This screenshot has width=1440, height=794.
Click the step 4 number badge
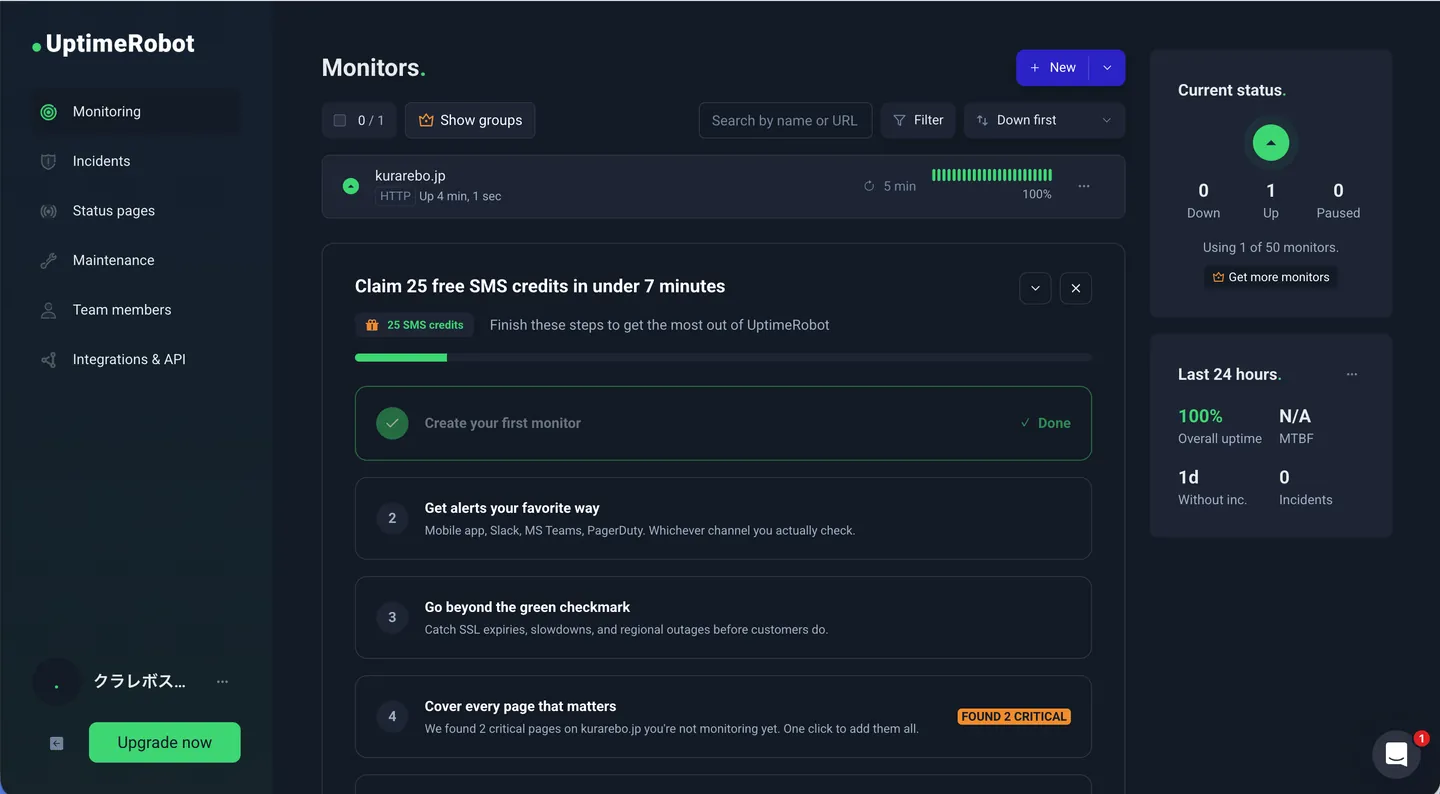(x=392, y=716)
